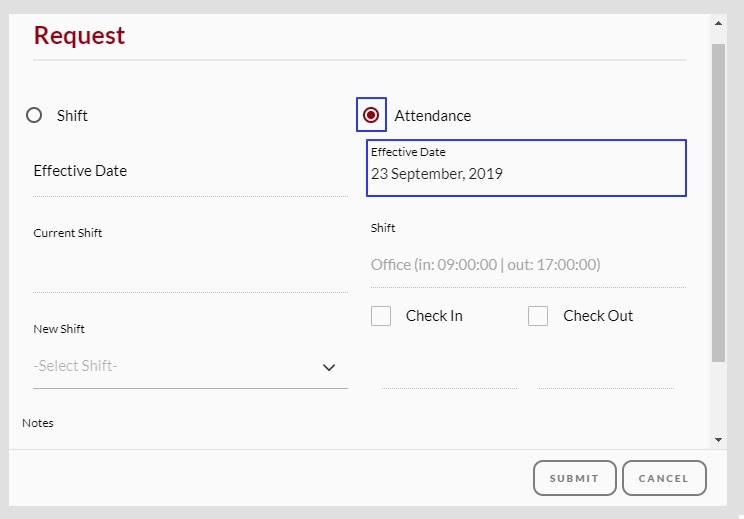This screenshot has width=744, height=519.
Task: Click the Request heading
Action: pos(80,36)
